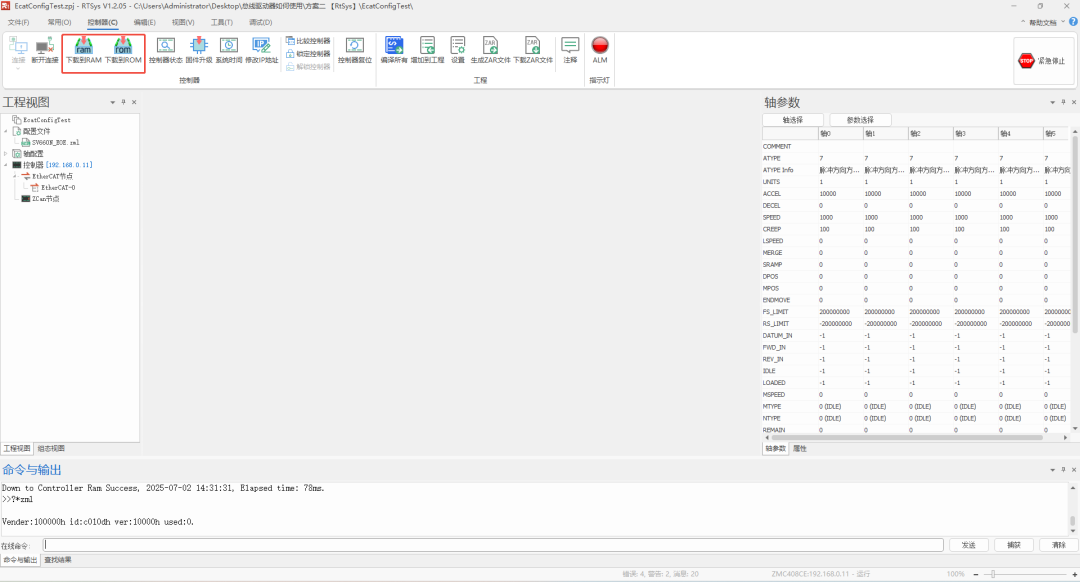
Task: Switch to 属性 tab
Action: click(x=800, y=448)
